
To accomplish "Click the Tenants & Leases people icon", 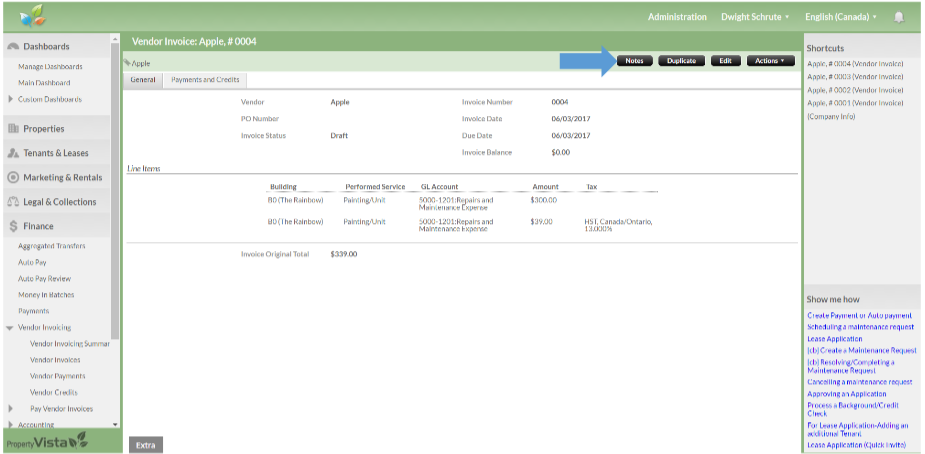I will [x=13, y=153].
